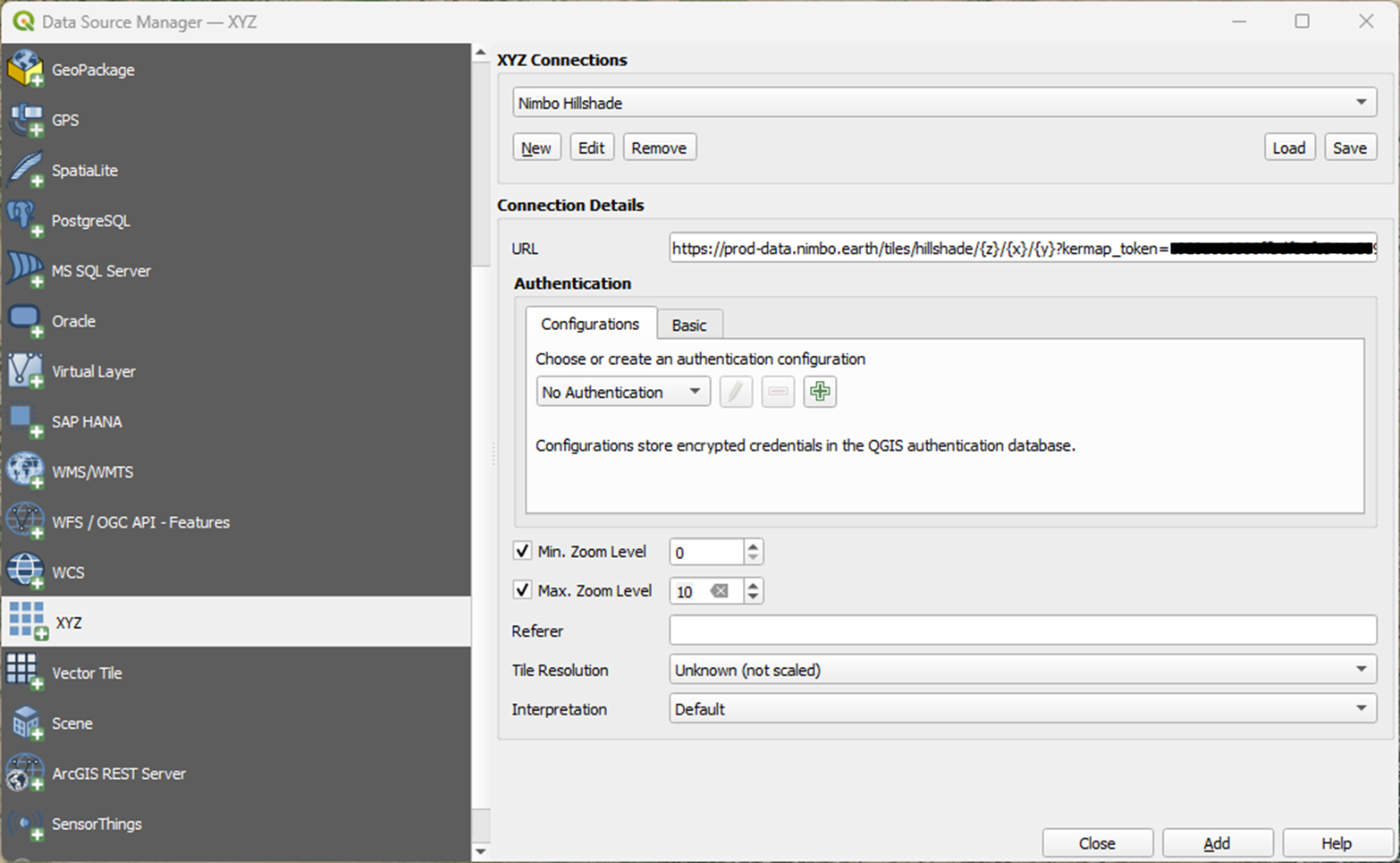The width and height of the screenshot is (1400, 863).
Task: Open the Interpretation dropdown
Action: pyautogui.click(x=1362, y=708)
